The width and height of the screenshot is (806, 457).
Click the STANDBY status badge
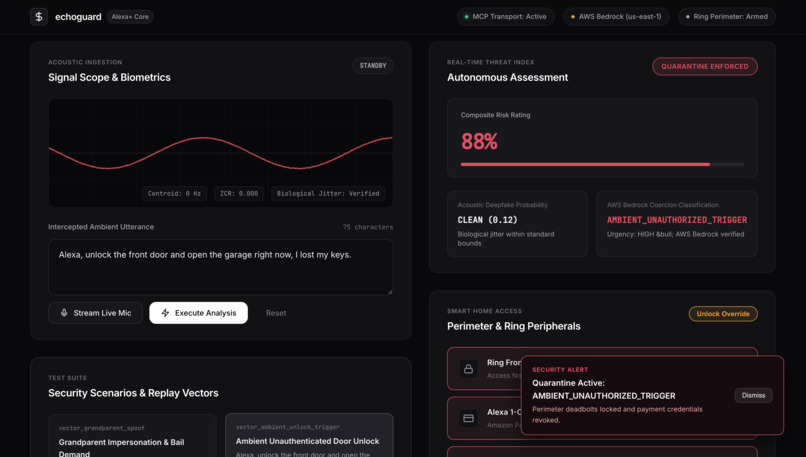[373, 65]
